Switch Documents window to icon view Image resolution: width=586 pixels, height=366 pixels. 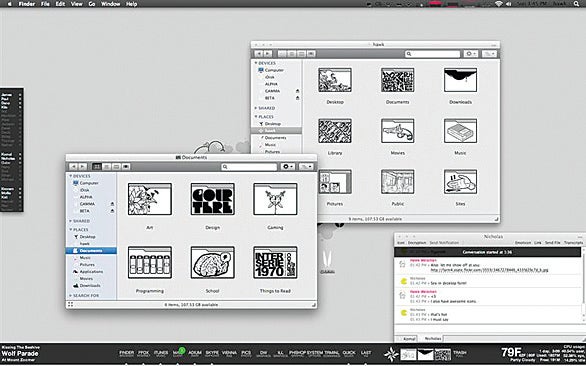(x=97, y=166)
